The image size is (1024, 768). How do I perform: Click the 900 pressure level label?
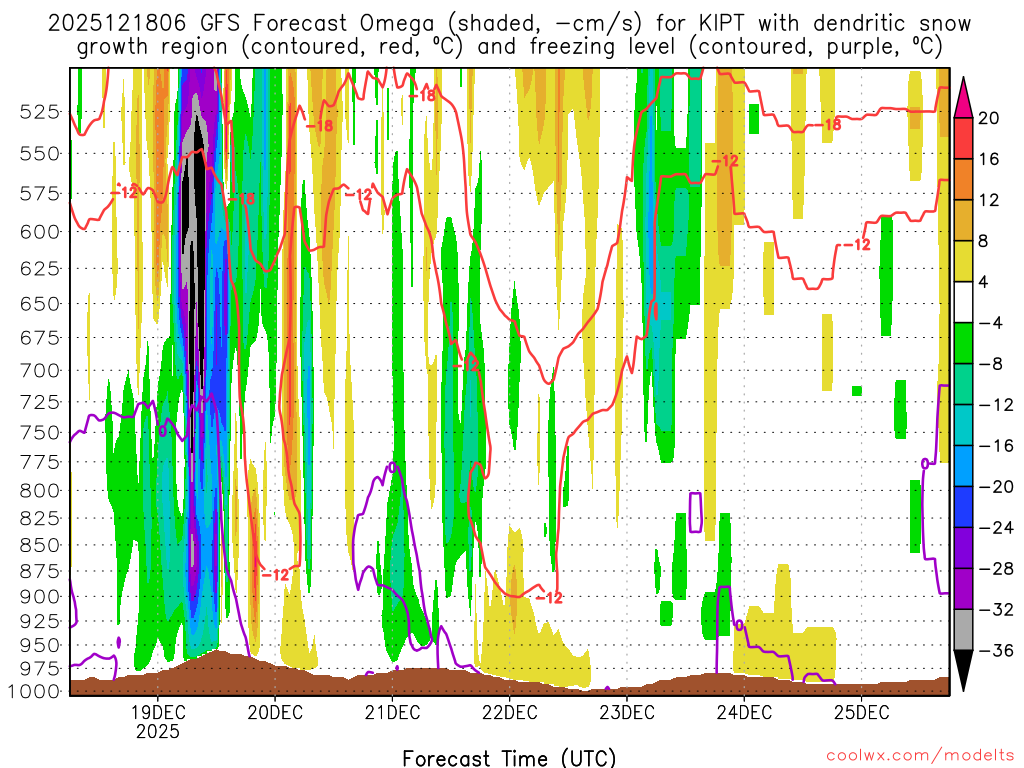coord(40,596)
